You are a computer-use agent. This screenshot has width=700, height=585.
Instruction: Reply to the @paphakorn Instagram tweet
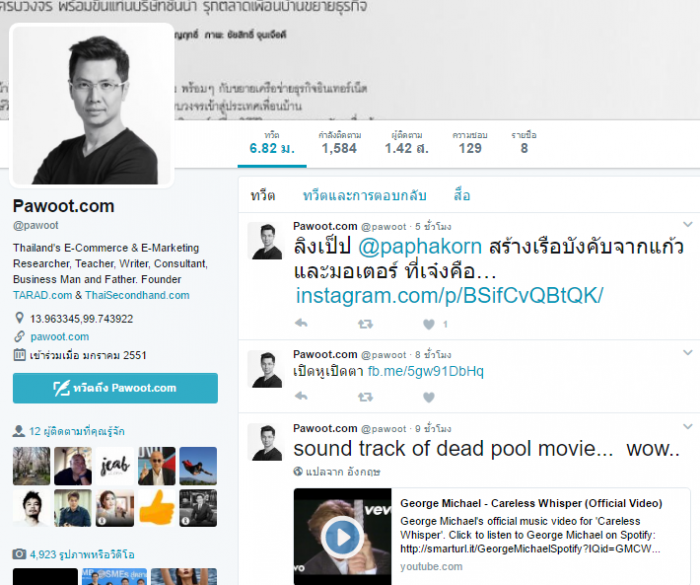tap(301, 323)
